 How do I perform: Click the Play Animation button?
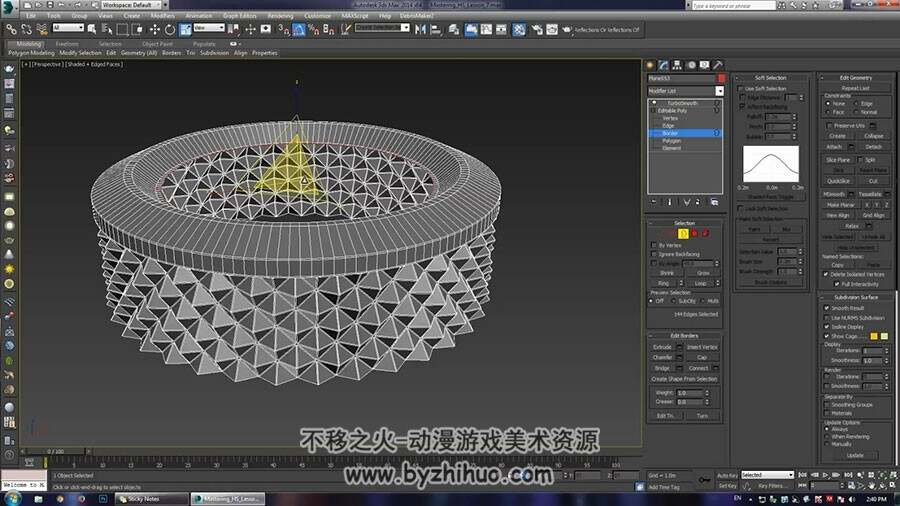(x=825, y=475)
